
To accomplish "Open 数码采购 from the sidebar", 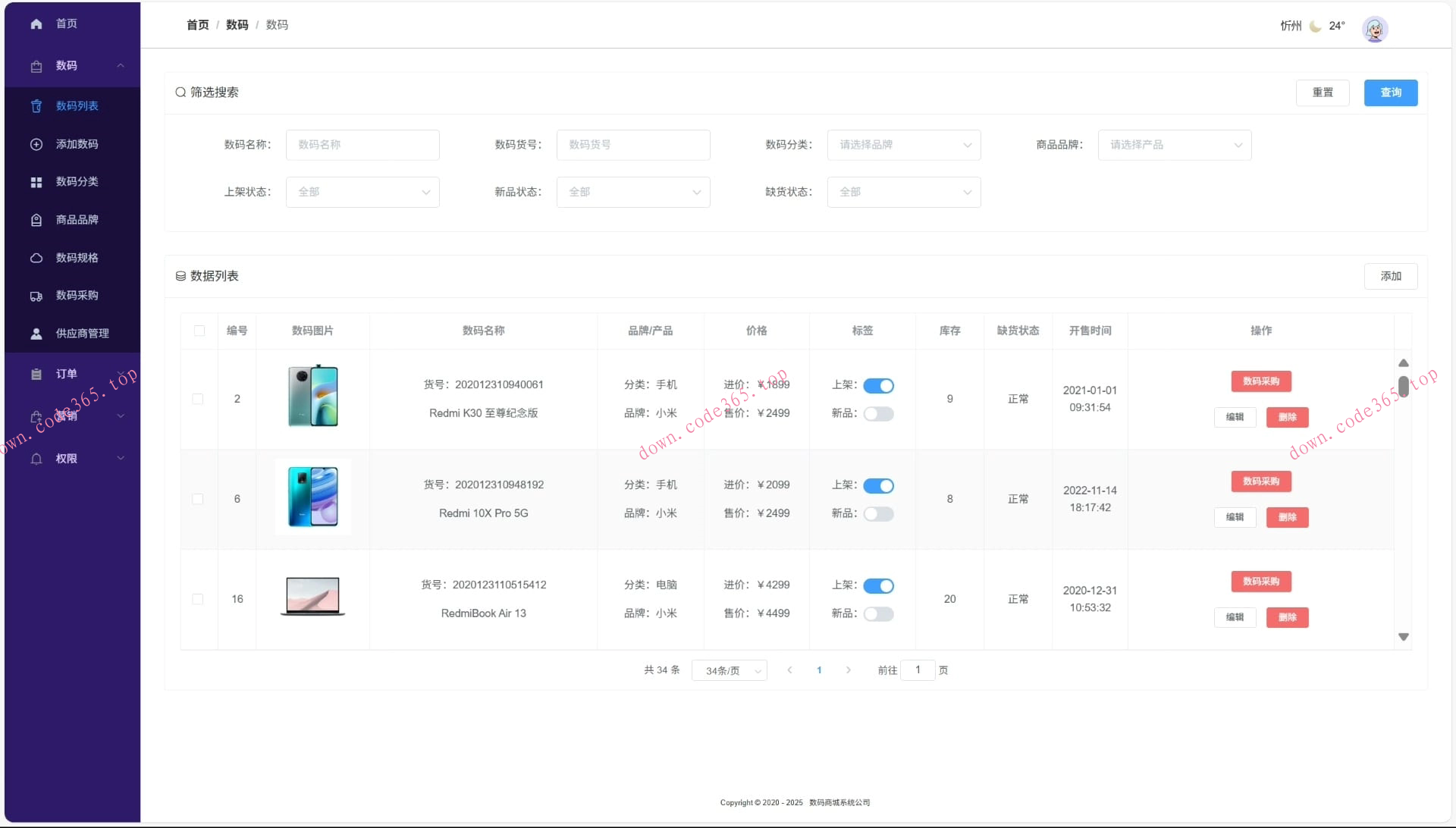I will click(76, 296).
